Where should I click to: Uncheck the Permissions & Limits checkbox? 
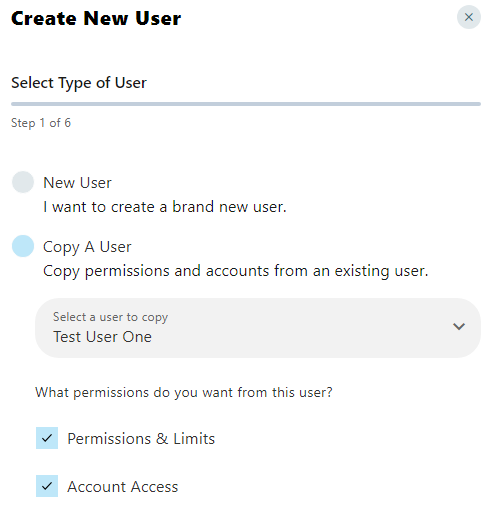[47, 438]
